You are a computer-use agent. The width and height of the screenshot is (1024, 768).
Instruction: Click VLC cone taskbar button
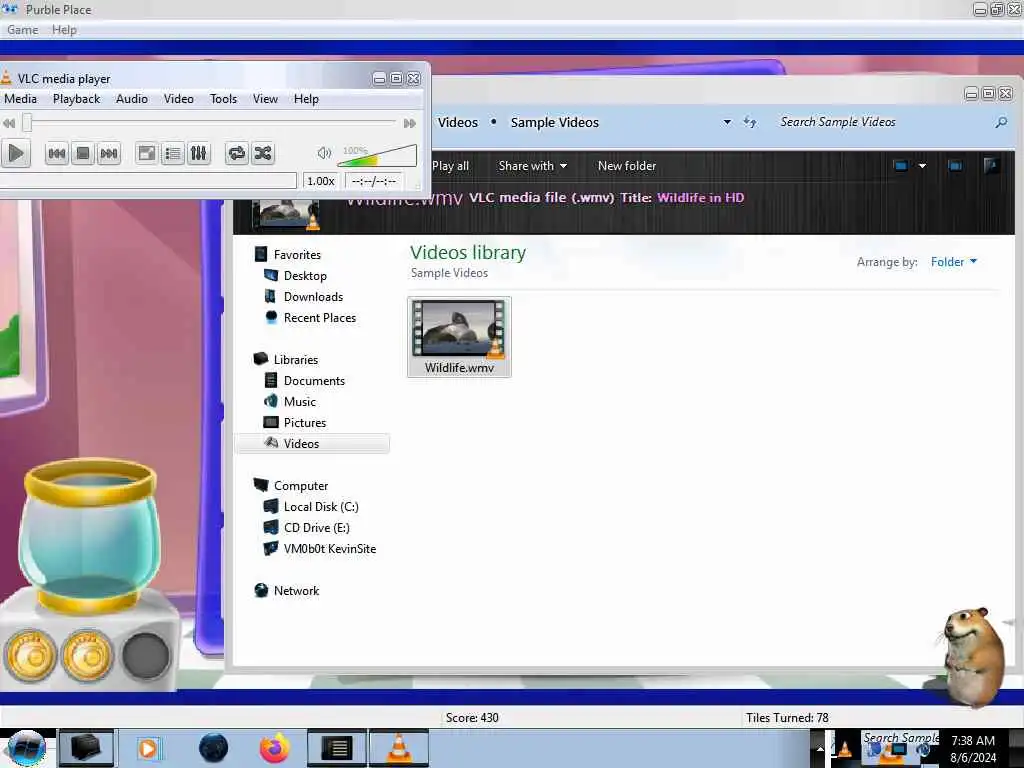[x=399, y=748]
